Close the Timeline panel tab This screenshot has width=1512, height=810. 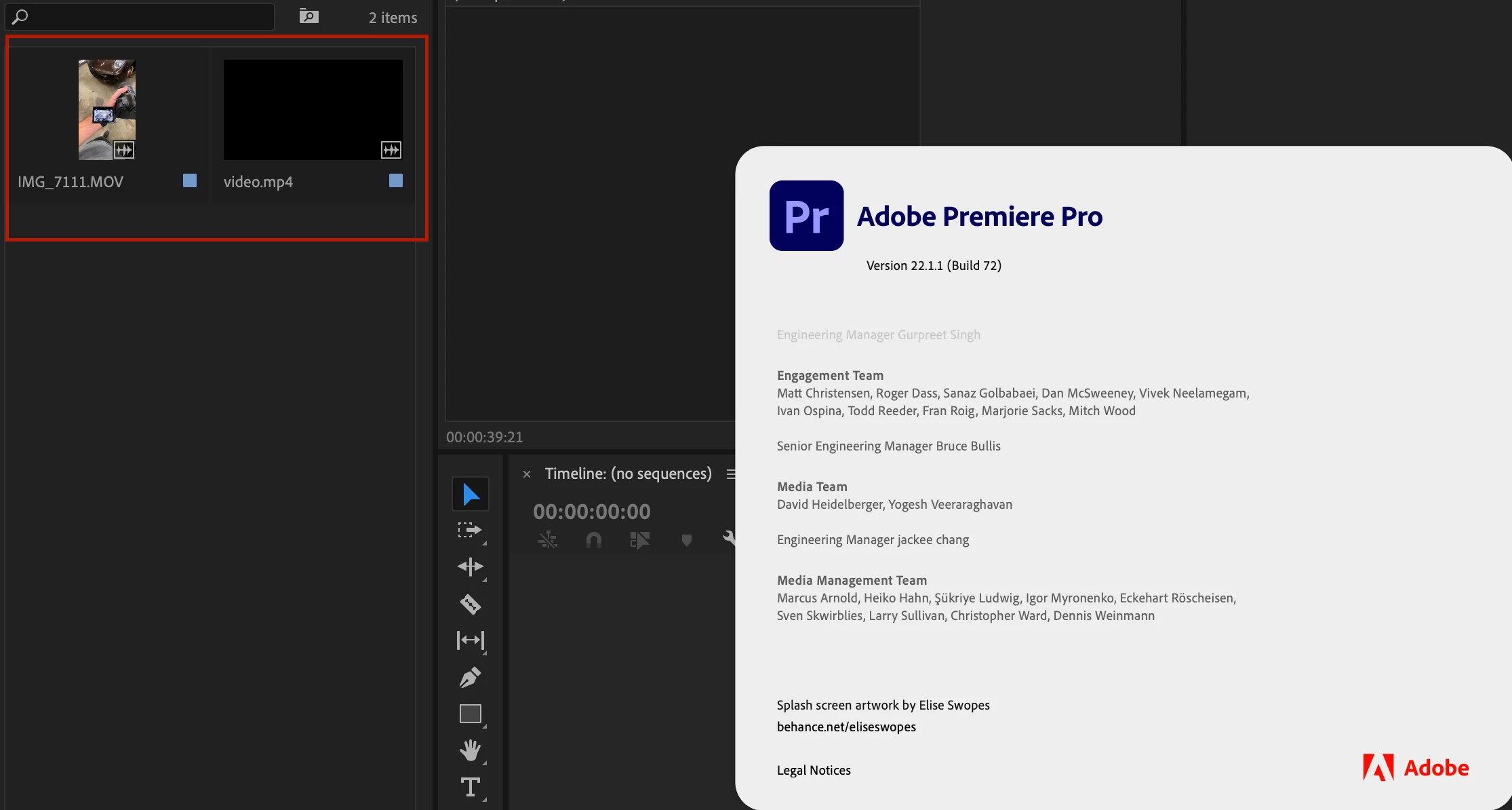click(x=527, y=474)
